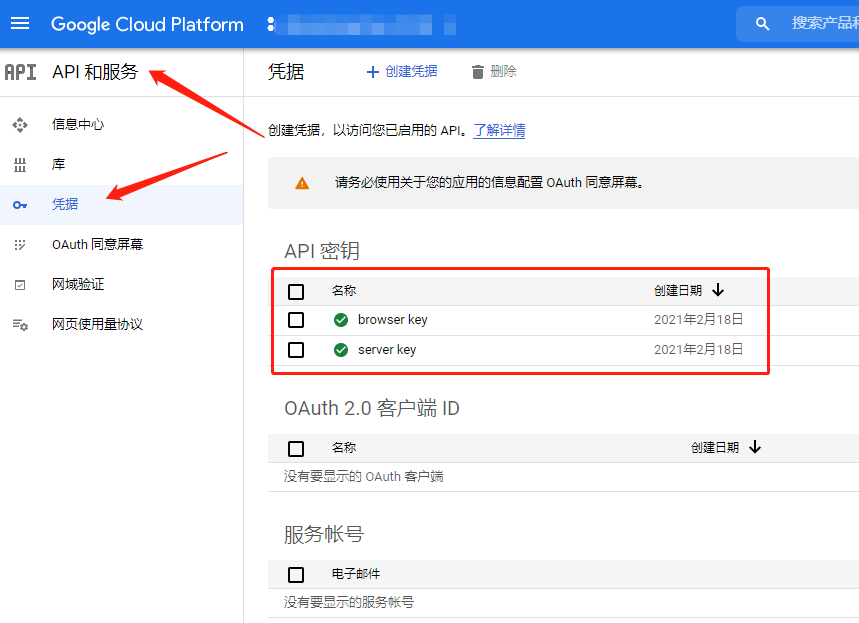Click the 凭据 key icon
The width and height of the screenshot is (859, 623).
click(20, 205)
